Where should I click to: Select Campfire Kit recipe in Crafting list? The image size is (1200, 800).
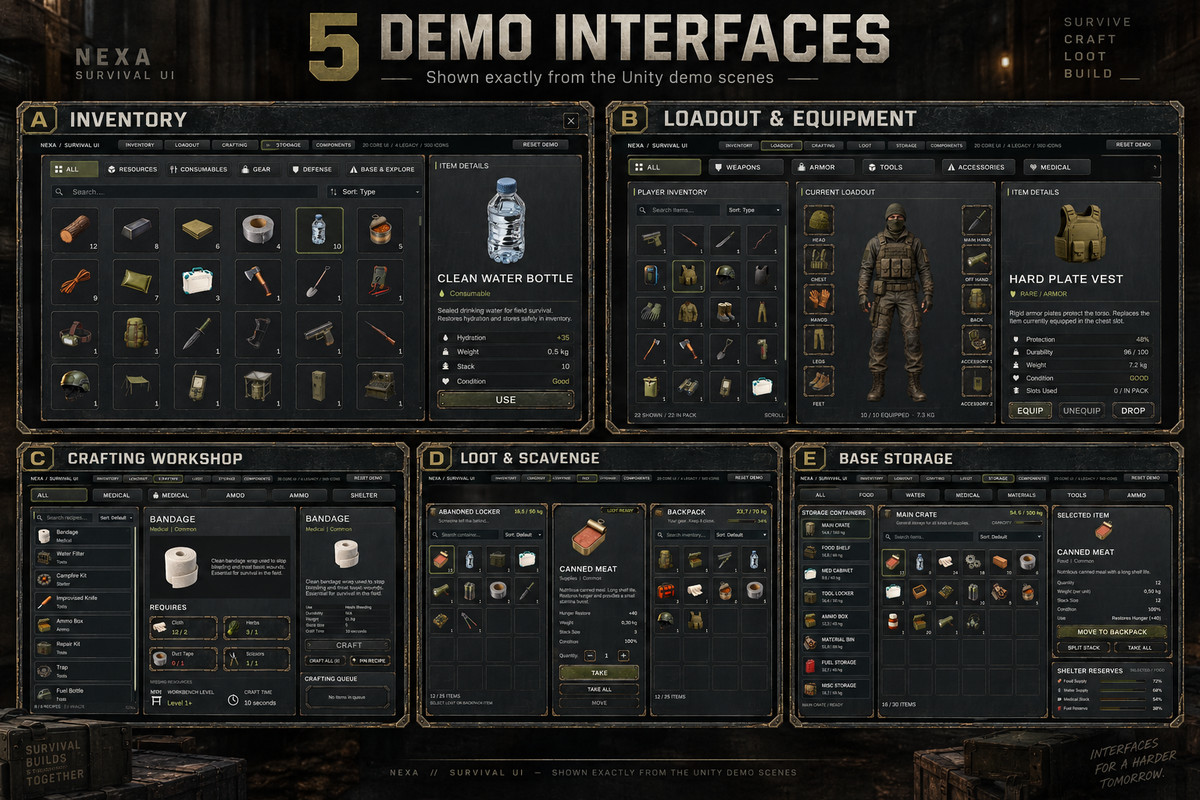click(85, 579)
